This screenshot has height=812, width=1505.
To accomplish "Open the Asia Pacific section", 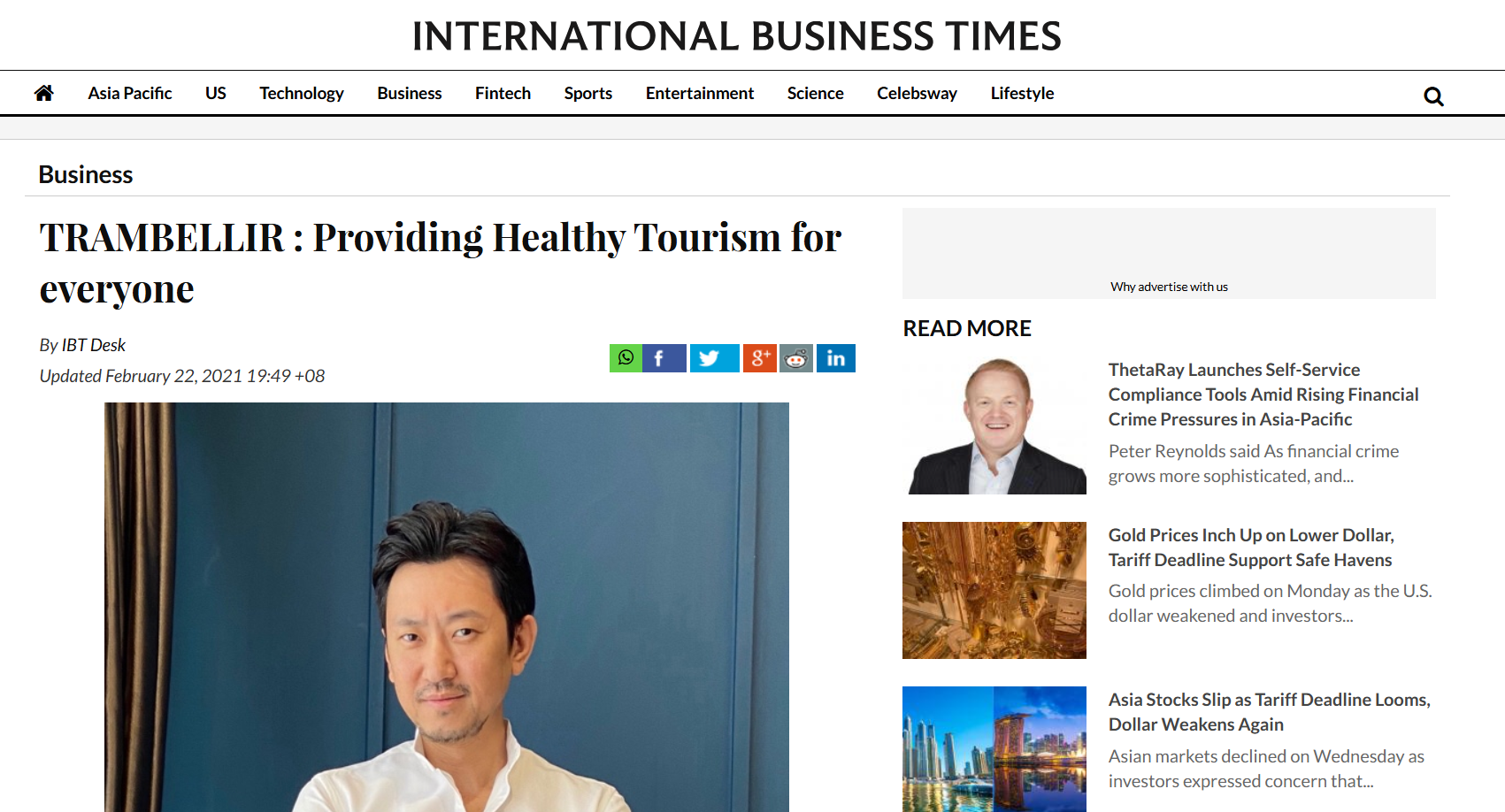I will point(130,93).
